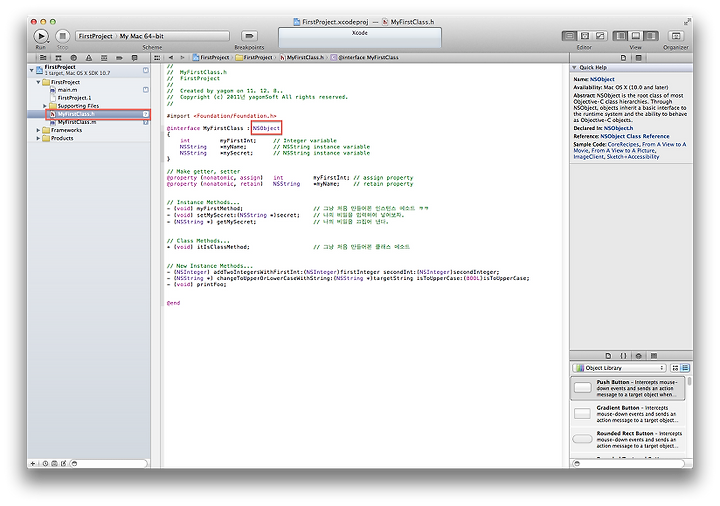Show the Debug navigator
This screenshot has width=720, height=506.
[104, 58]
